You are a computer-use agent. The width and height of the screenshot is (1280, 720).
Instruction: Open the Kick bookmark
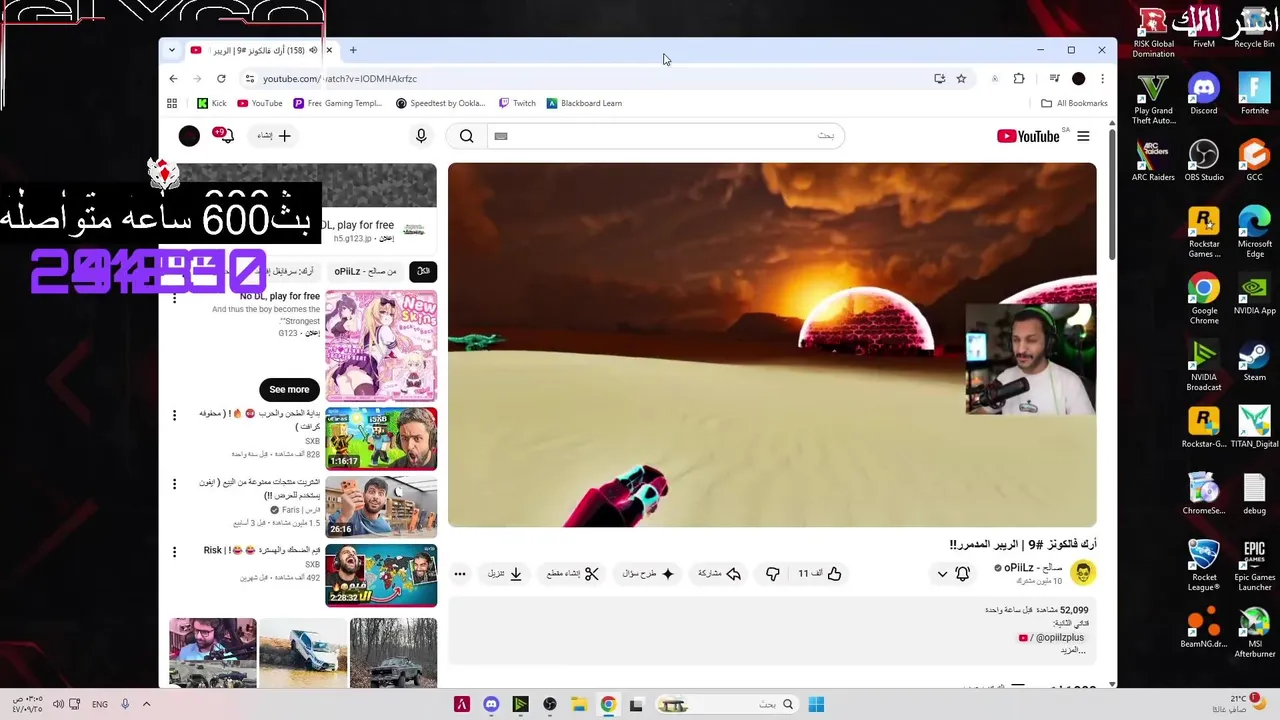tap(212, 103)
